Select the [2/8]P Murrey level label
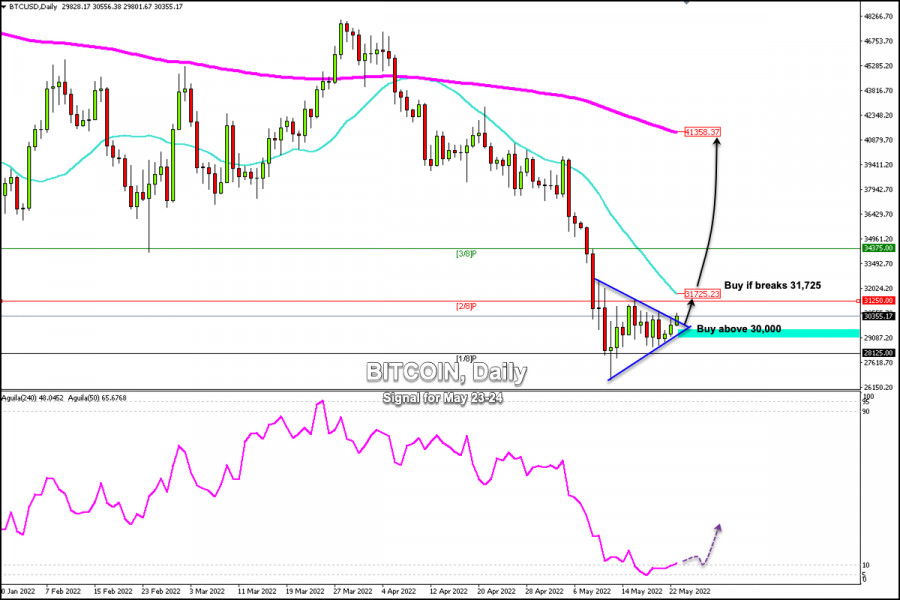The width and height of the screenshot is (900, 600). 466,306
